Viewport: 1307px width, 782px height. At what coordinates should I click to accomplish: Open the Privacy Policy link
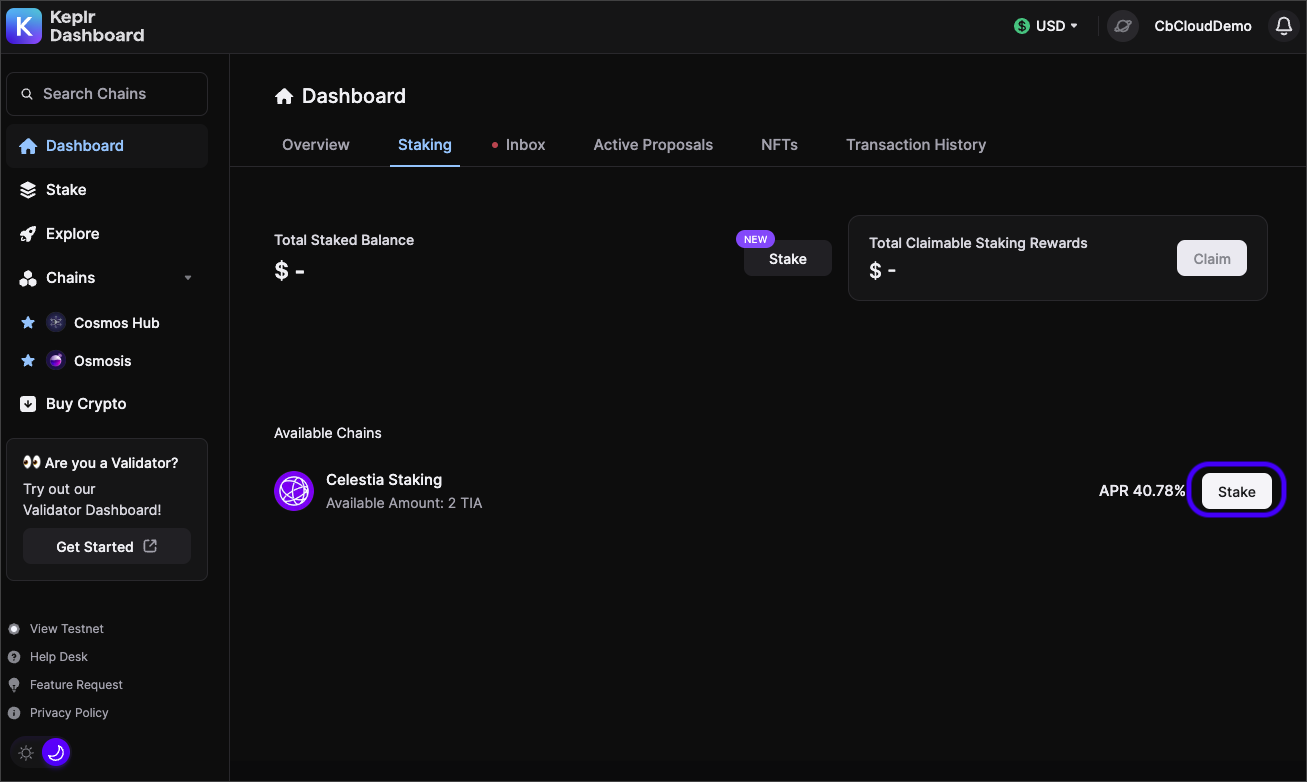tap(69, 713)
